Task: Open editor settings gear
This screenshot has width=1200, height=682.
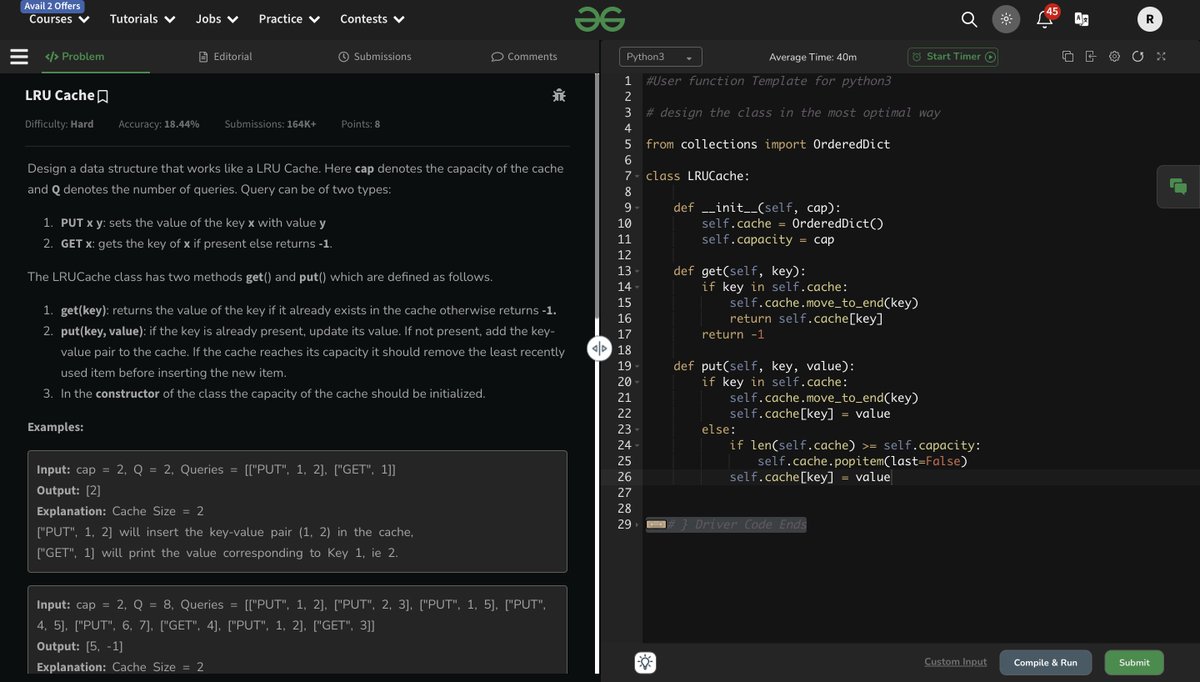Action: pos(1114,56)
